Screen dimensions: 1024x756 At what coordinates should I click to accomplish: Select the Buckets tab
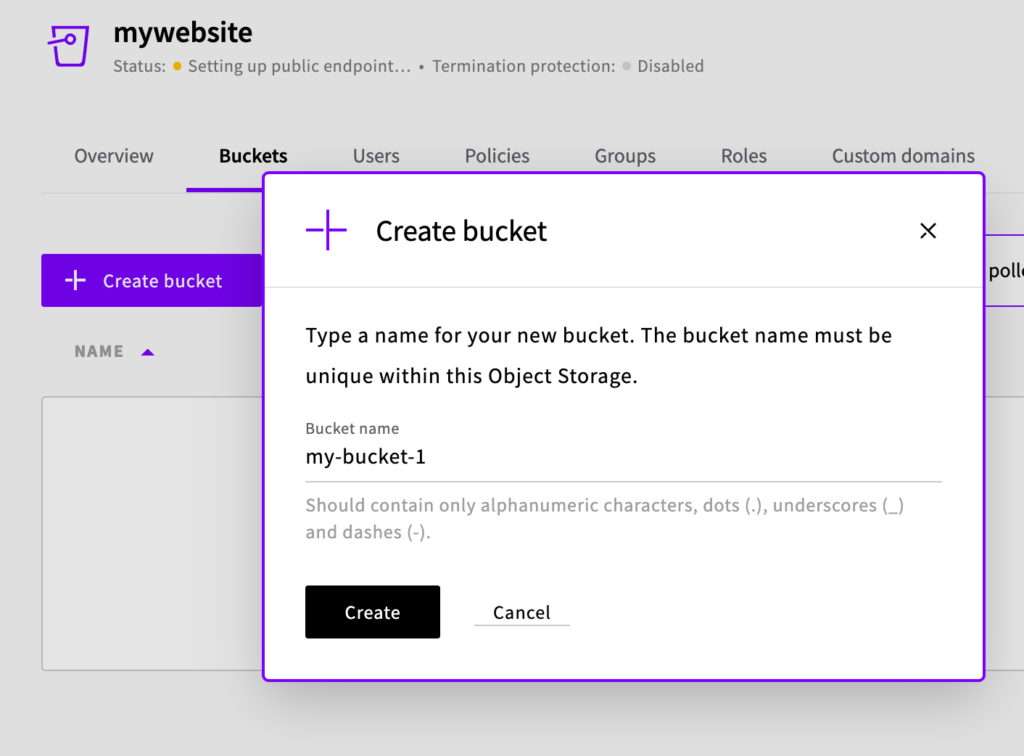pyautogui.click(x=253, y=156)
